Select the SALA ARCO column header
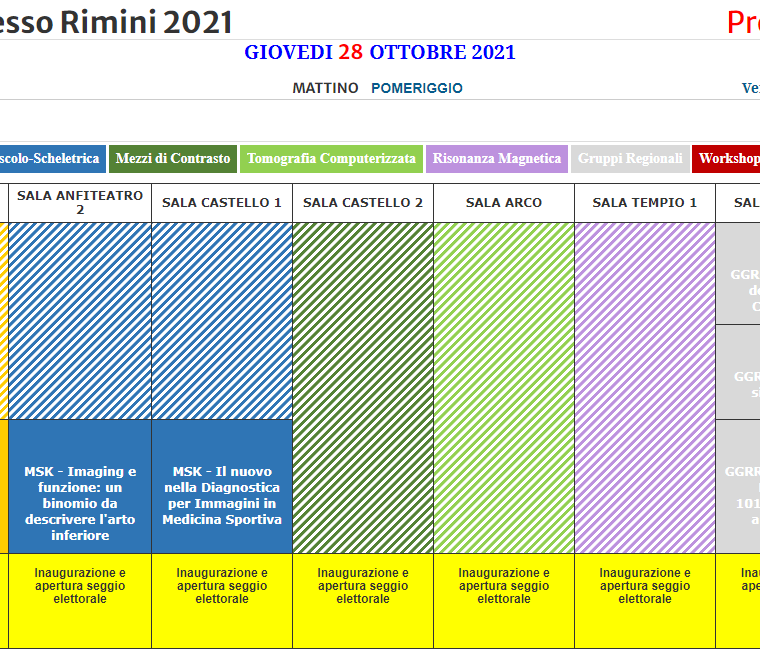760x650 pixels. 504,202
